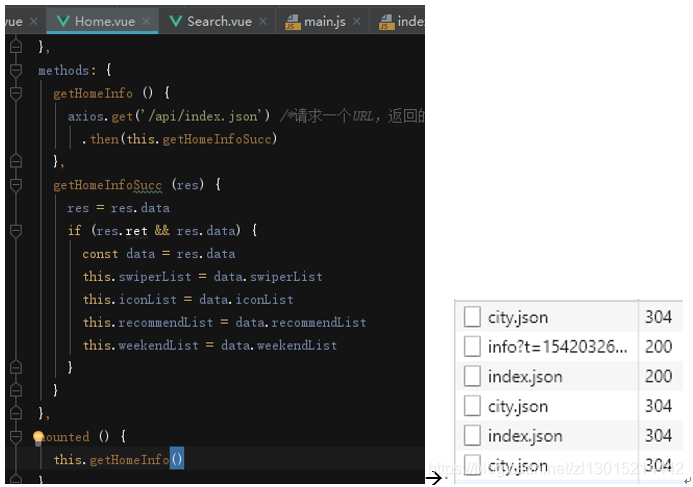Click 'const data' declaration line
The image size is (693, 487).
pos(159,254)
